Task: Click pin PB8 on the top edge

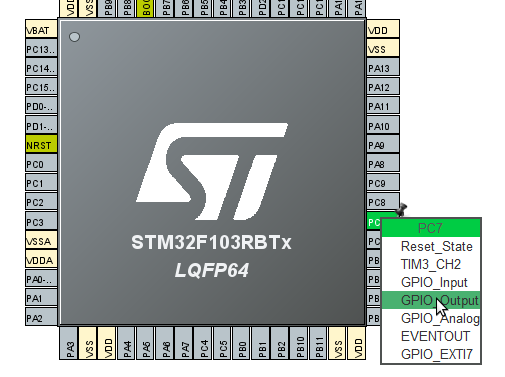Action: point(126,8)
